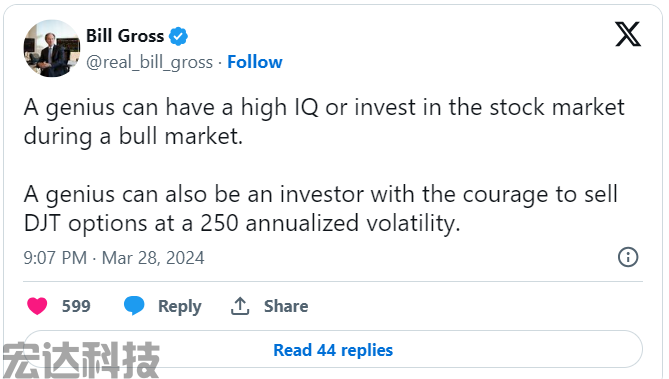Click the blue verified checkmark badge
This screenshot has width=669, height=379.
(178, 36)
